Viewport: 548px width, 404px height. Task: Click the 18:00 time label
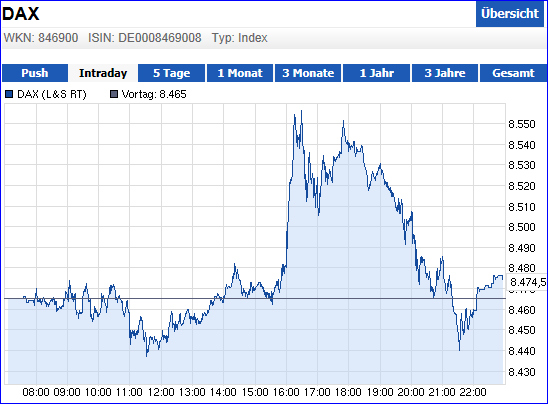coord(348,392)
